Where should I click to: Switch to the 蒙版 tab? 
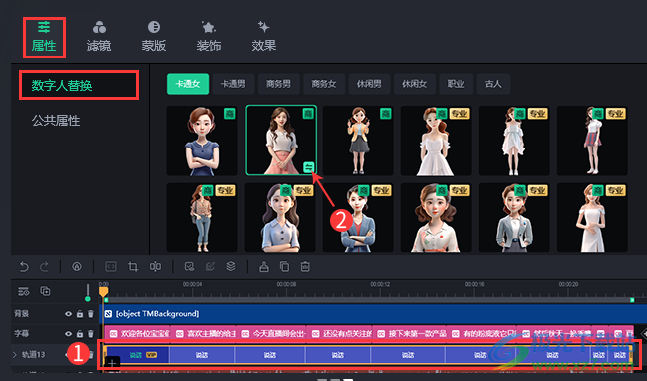154,37
